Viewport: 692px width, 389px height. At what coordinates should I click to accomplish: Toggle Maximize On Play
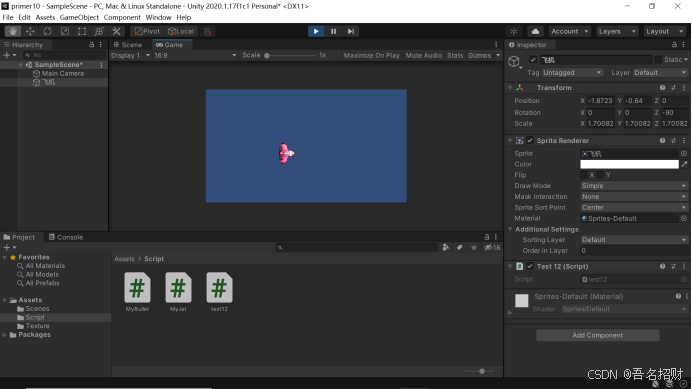click(x=372, y=55)
